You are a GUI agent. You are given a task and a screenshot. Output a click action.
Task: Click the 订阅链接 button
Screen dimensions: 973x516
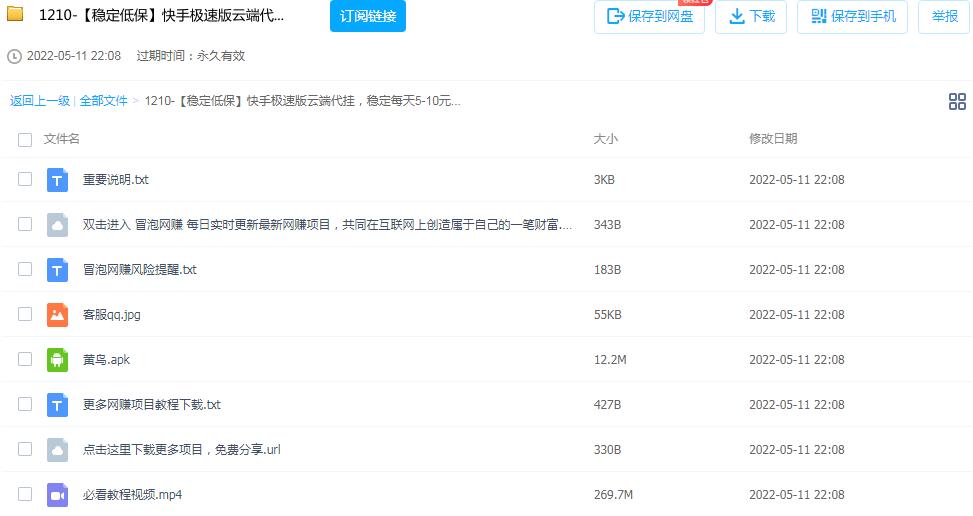pos(368,16)
